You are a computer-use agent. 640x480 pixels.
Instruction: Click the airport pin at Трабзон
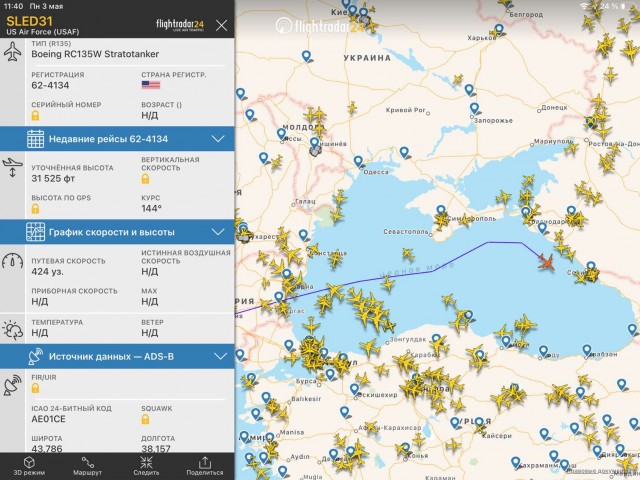click(587, 350)
